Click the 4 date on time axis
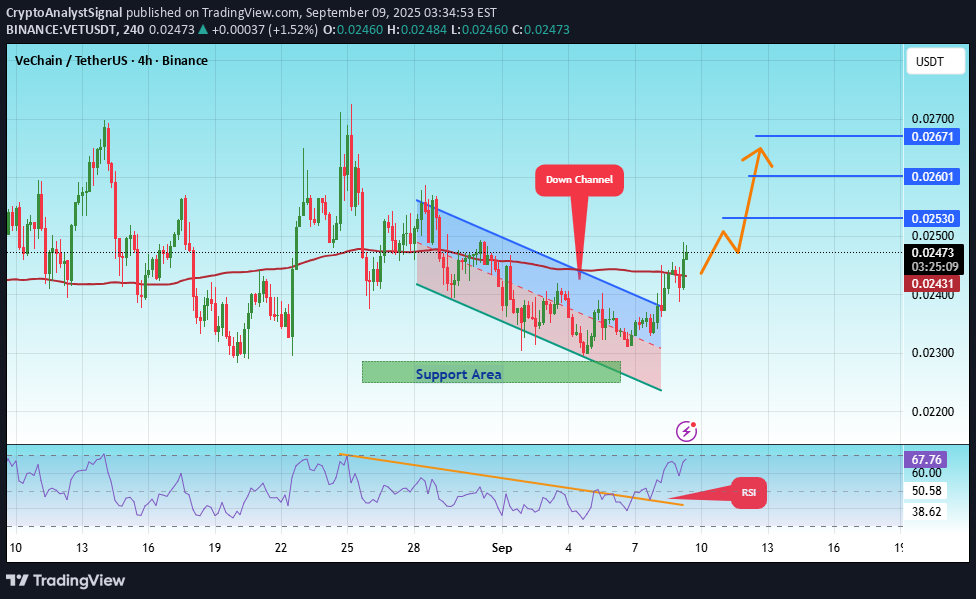 pos(568,548)
